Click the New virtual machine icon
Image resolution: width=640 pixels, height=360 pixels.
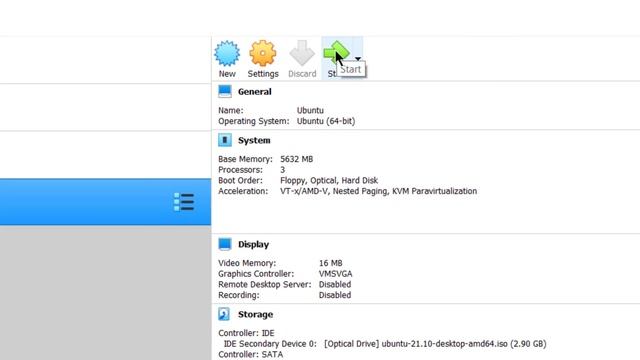[x=227, y=53]
